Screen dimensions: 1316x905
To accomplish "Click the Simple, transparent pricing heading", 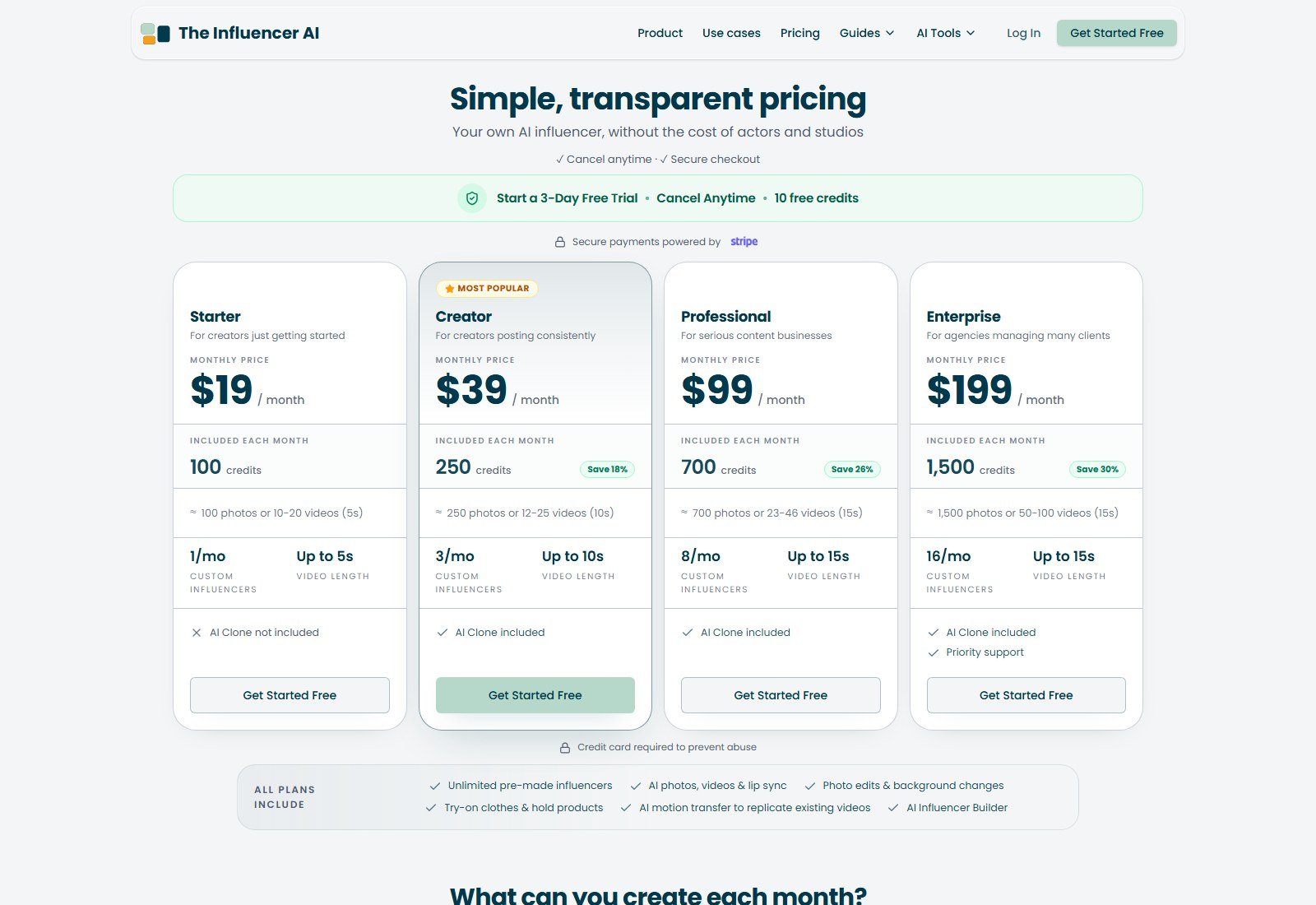I will click(x=658, y=99).
